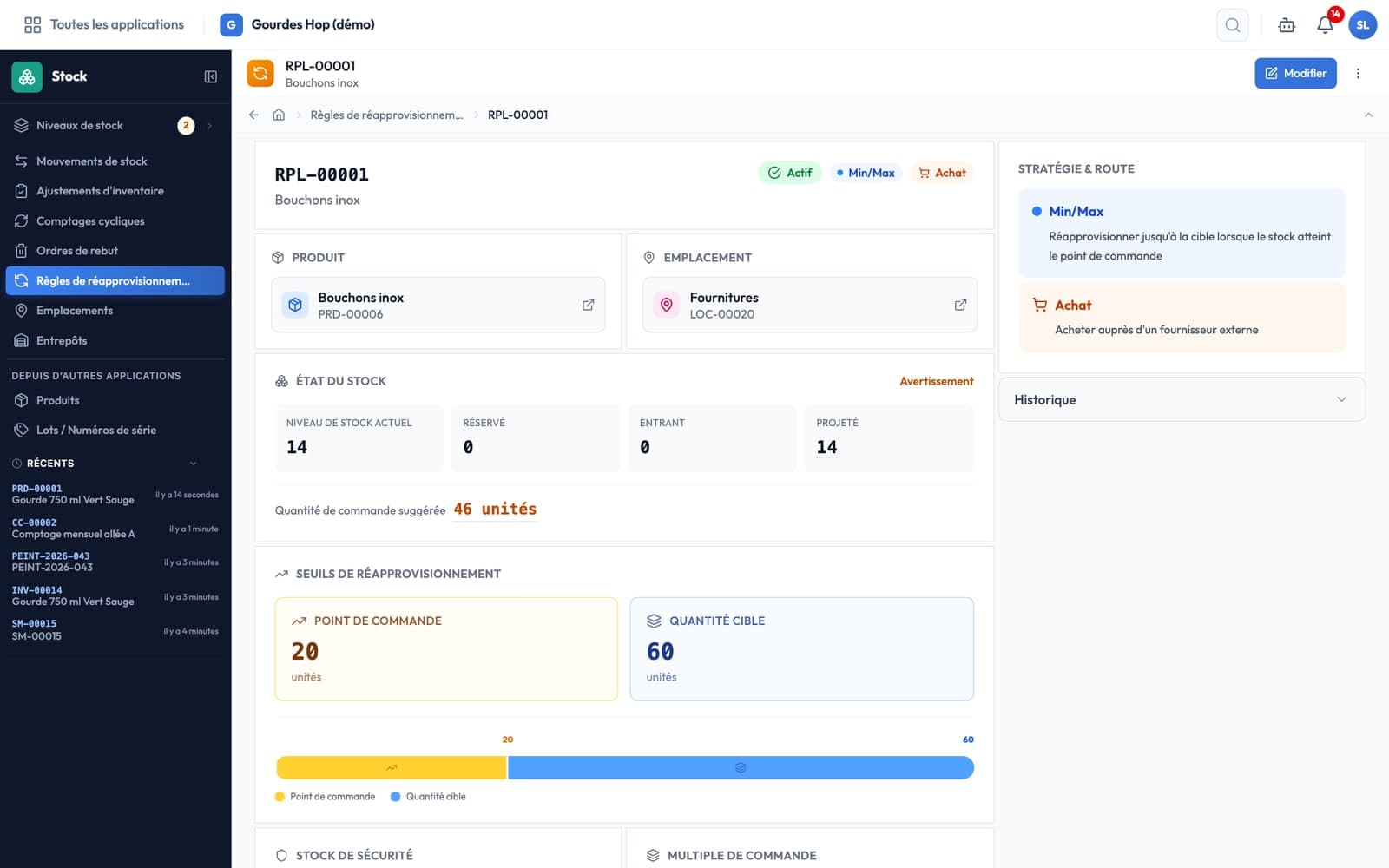This screenshot has width=1389, height=868.
Task: Click the home breadcrumb icon
Action: point(279,115)
